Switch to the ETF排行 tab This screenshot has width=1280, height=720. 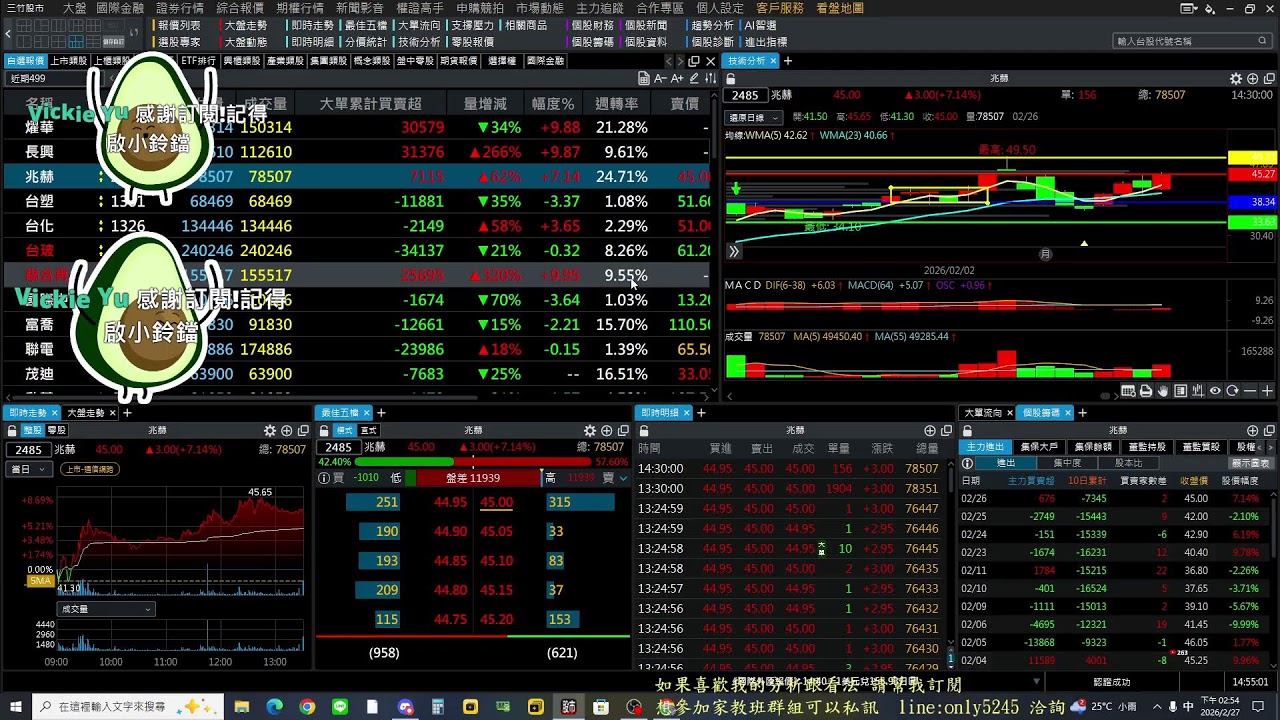coord(198,61)
